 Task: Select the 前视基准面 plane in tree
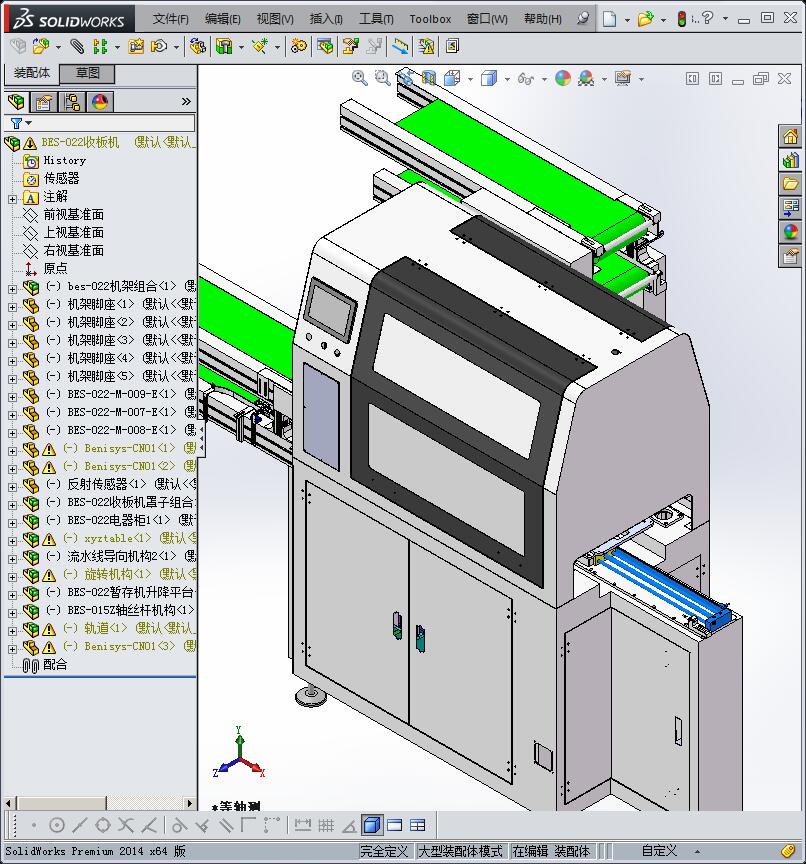pyautogui.click(x=73, y=215)
